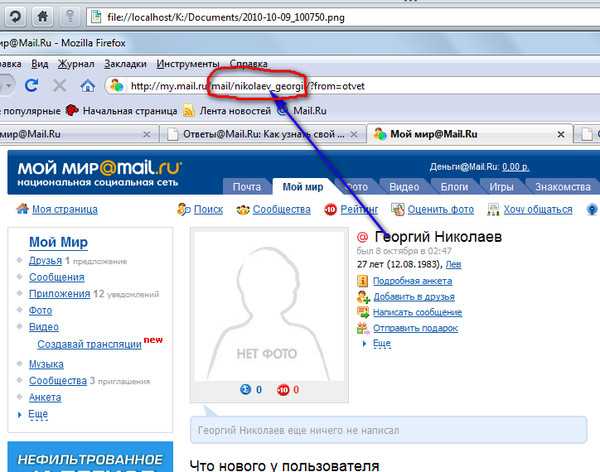The image size is (600, 472).
Task: Click the outer browser reload button
Action: click(x=15, y=17)
